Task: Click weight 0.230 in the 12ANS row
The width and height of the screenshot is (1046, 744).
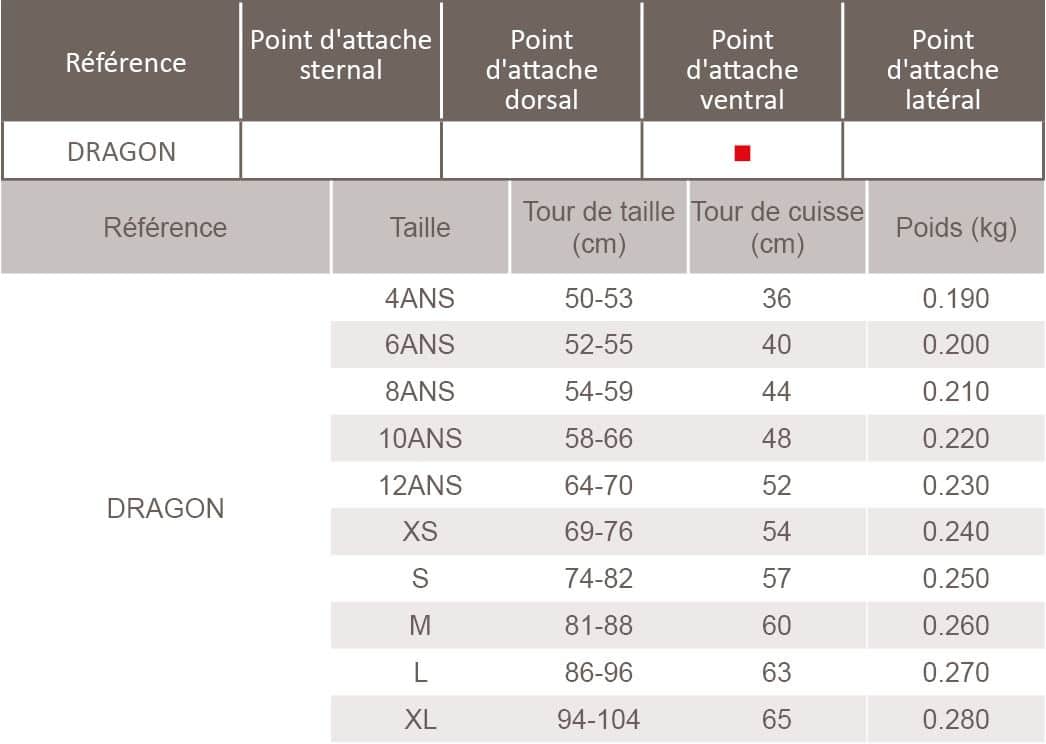Action: (956, 485)
